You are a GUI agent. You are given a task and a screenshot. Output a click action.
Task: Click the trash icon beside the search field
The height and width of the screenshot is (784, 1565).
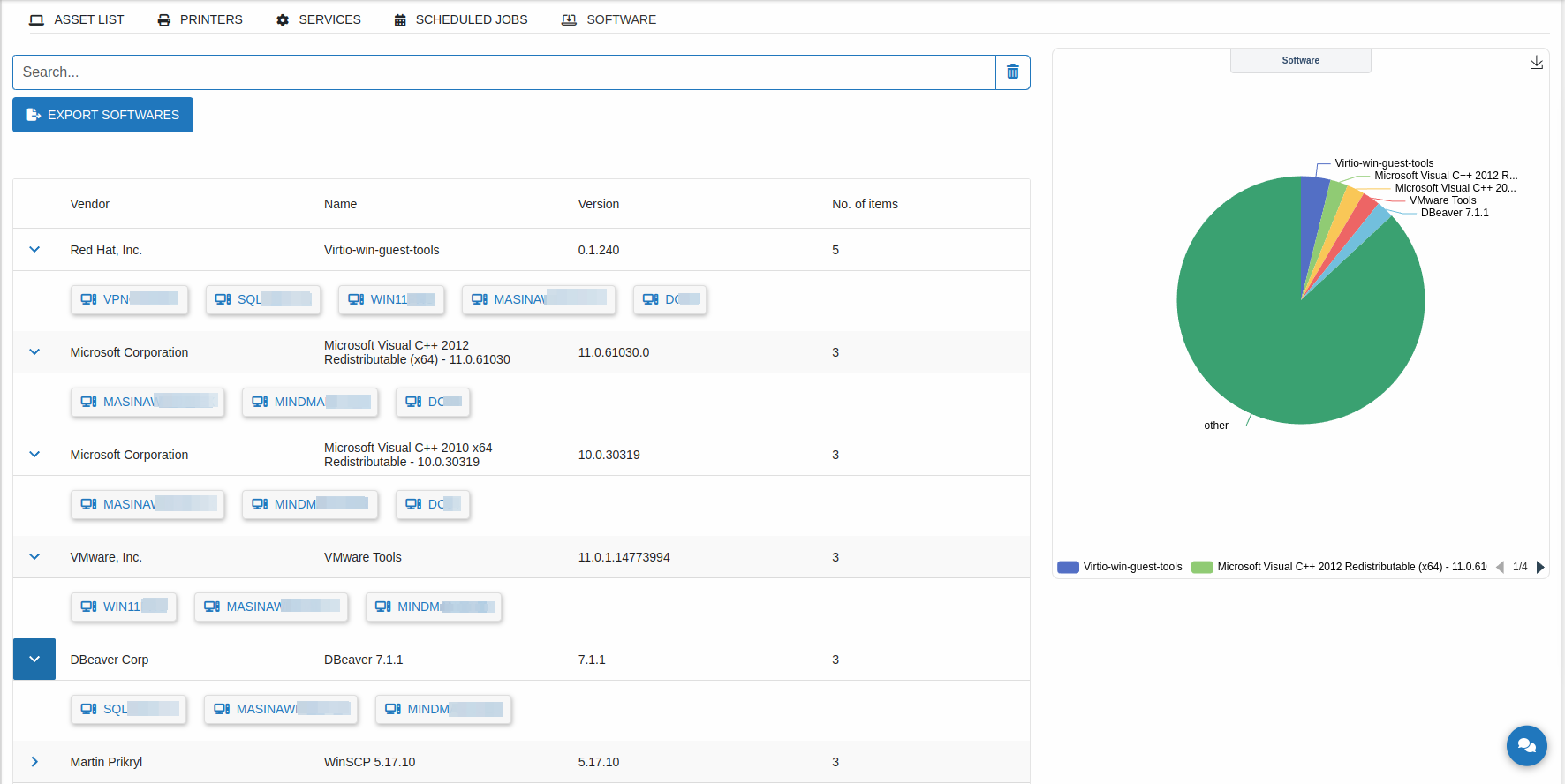(1012, 72)
